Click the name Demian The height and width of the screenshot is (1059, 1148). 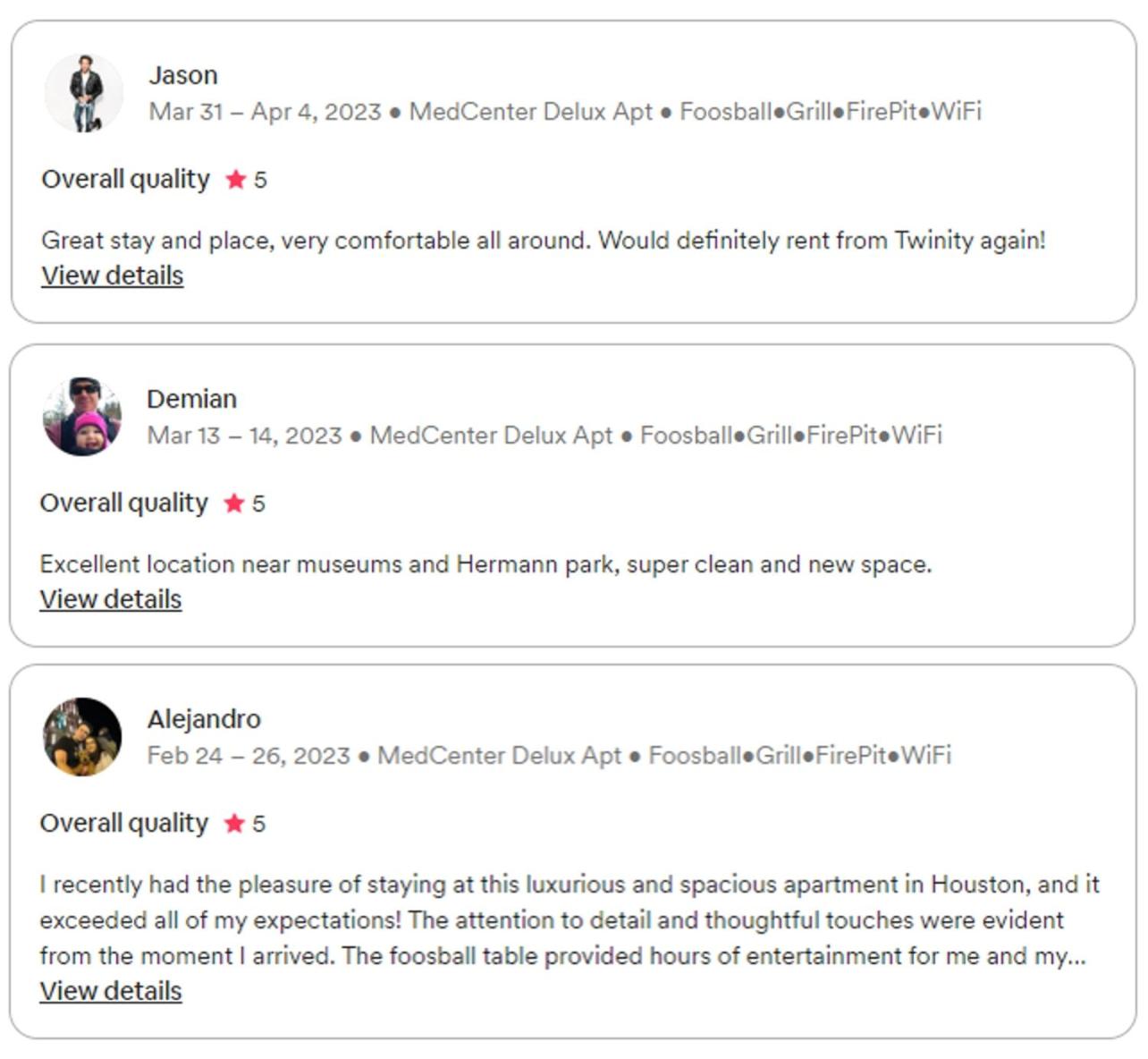(192, 399)
